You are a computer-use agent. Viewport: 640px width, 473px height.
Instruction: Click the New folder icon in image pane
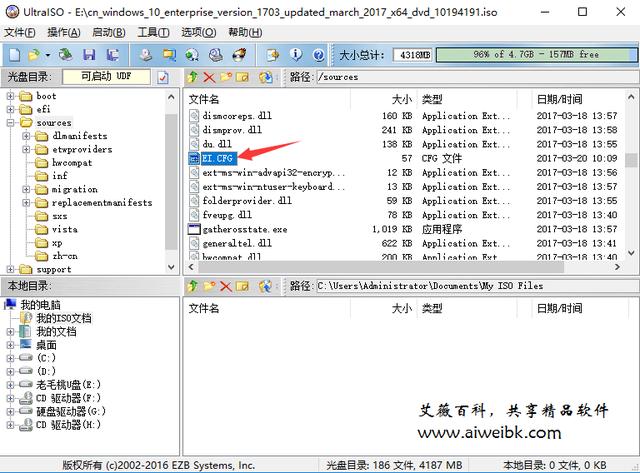(226, 77)
